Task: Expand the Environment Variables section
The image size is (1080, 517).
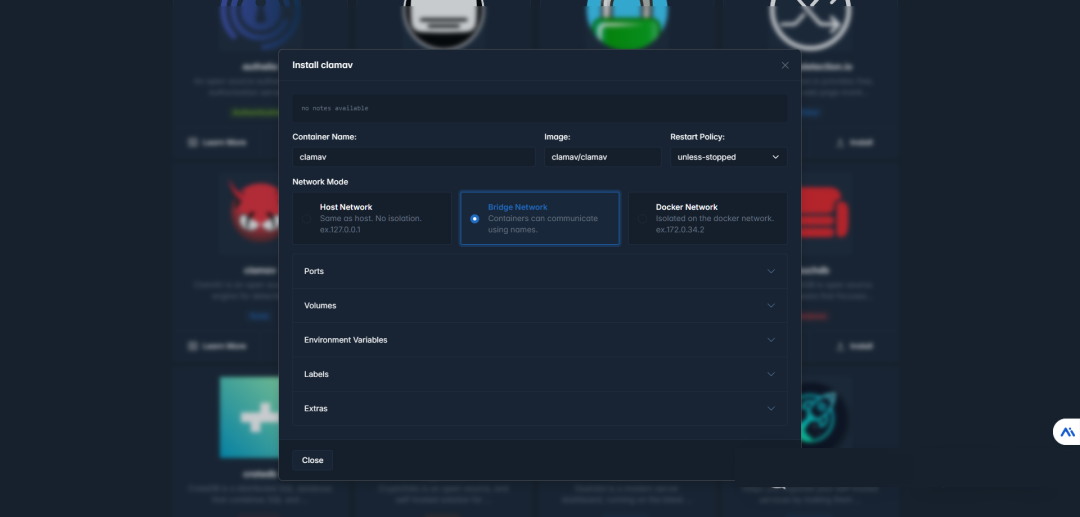Action: (x=539, y=340)
